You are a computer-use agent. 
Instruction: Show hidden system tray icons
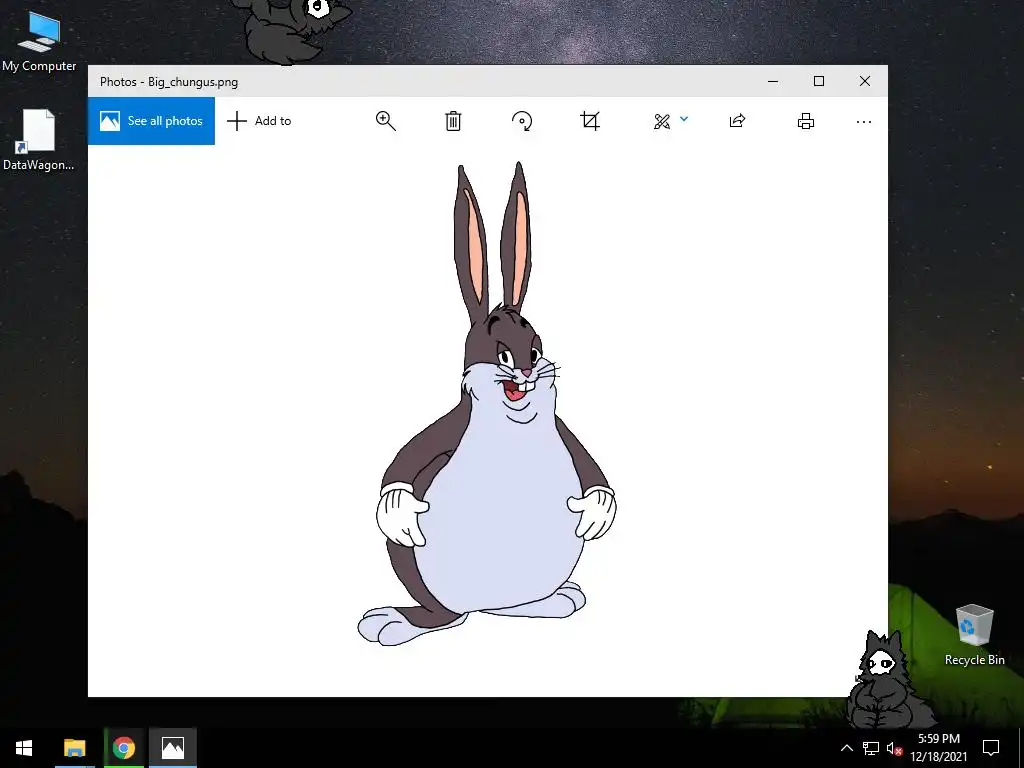point(846,748)
